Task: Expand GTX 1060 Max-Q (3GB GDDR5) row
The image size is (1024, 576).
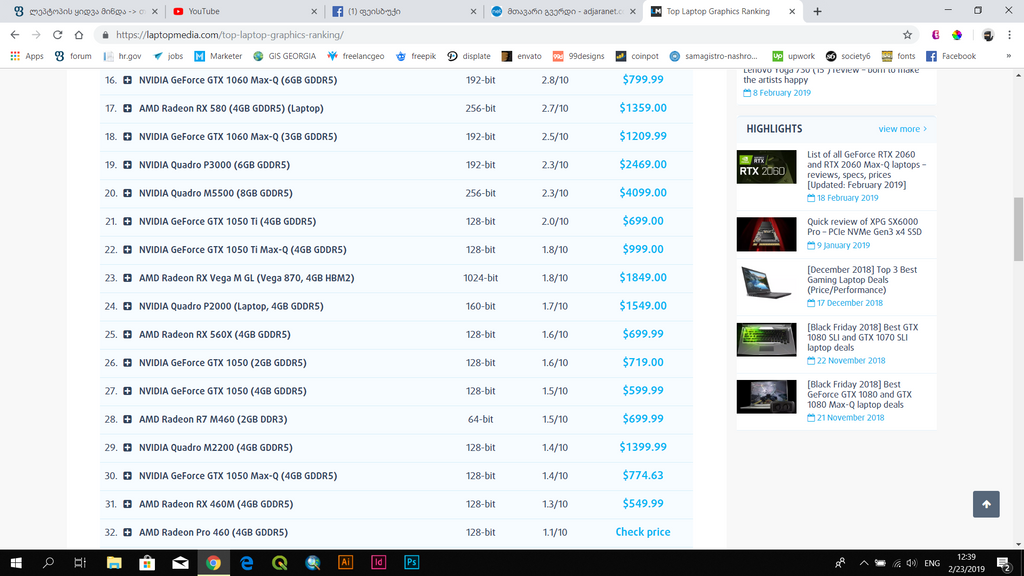Action: (127, 136)
